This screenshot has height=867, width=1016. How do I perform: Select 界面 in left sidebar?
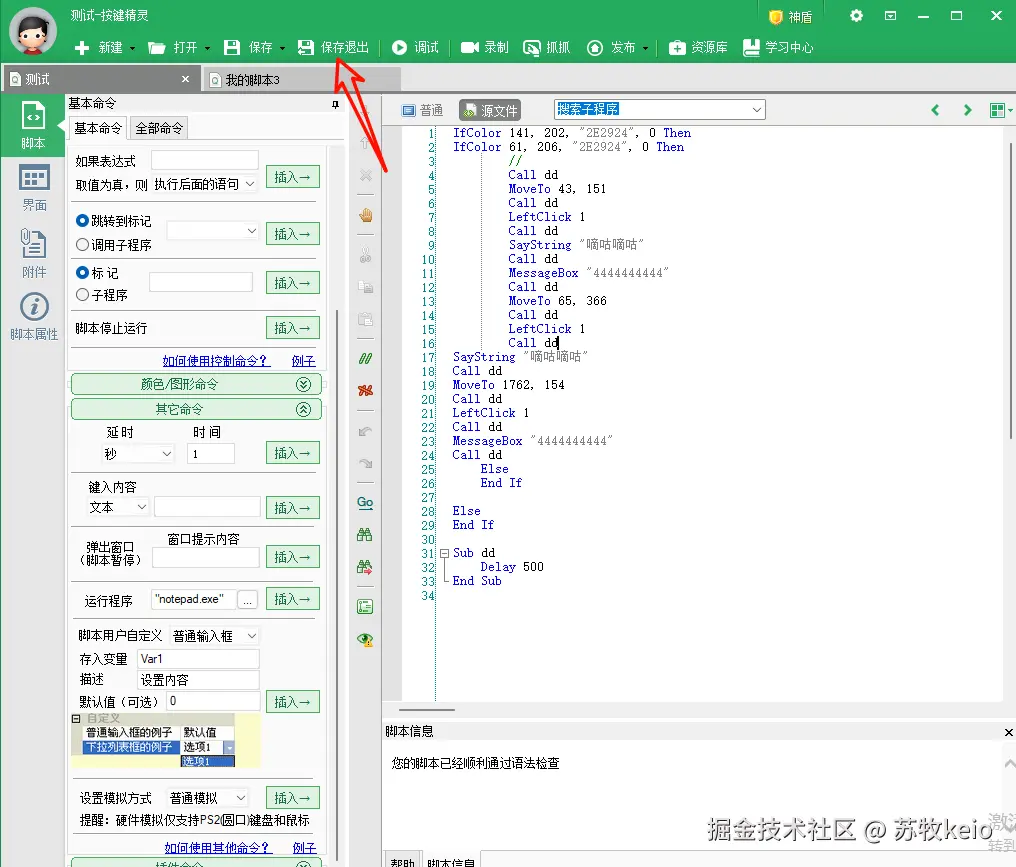(x=34, y=188)
